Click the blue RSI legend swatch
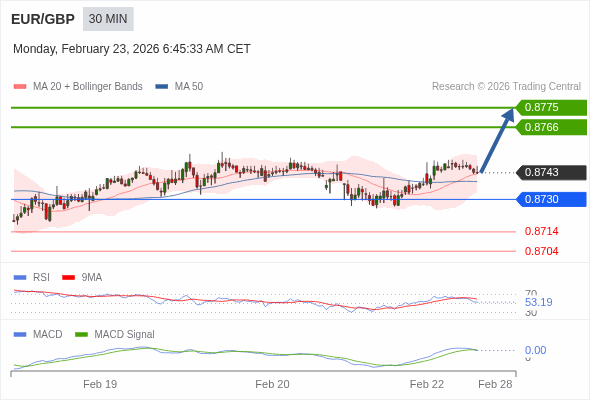This screenshot has width=590, height=400. click(20, 278)
